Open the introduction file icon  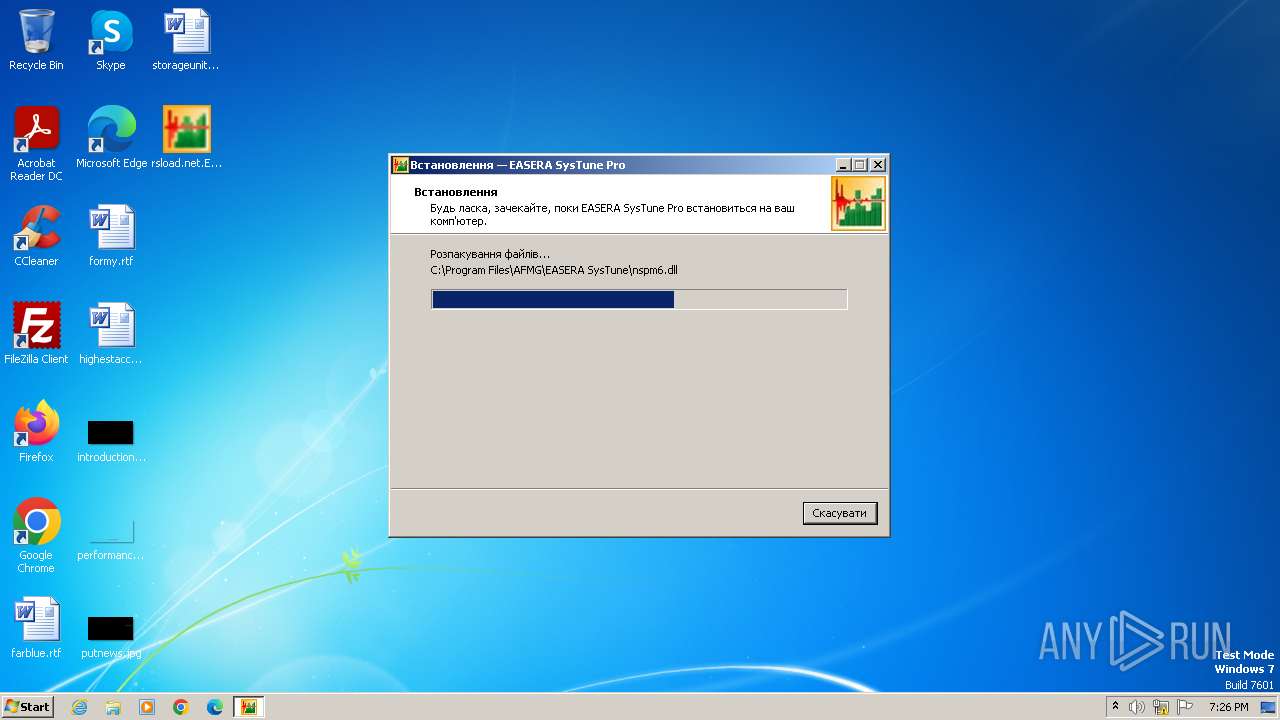[x=111, y=440]
